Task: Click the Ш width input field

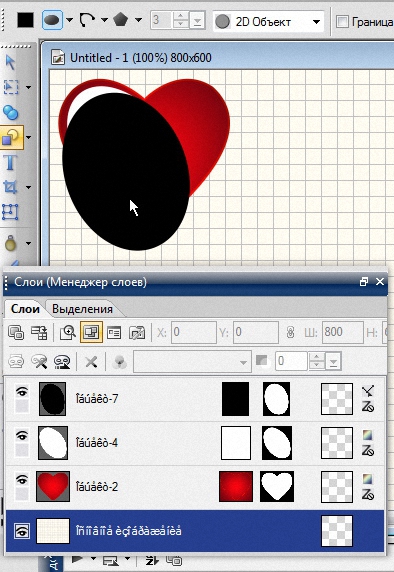Action: click(x=342, y=332)
